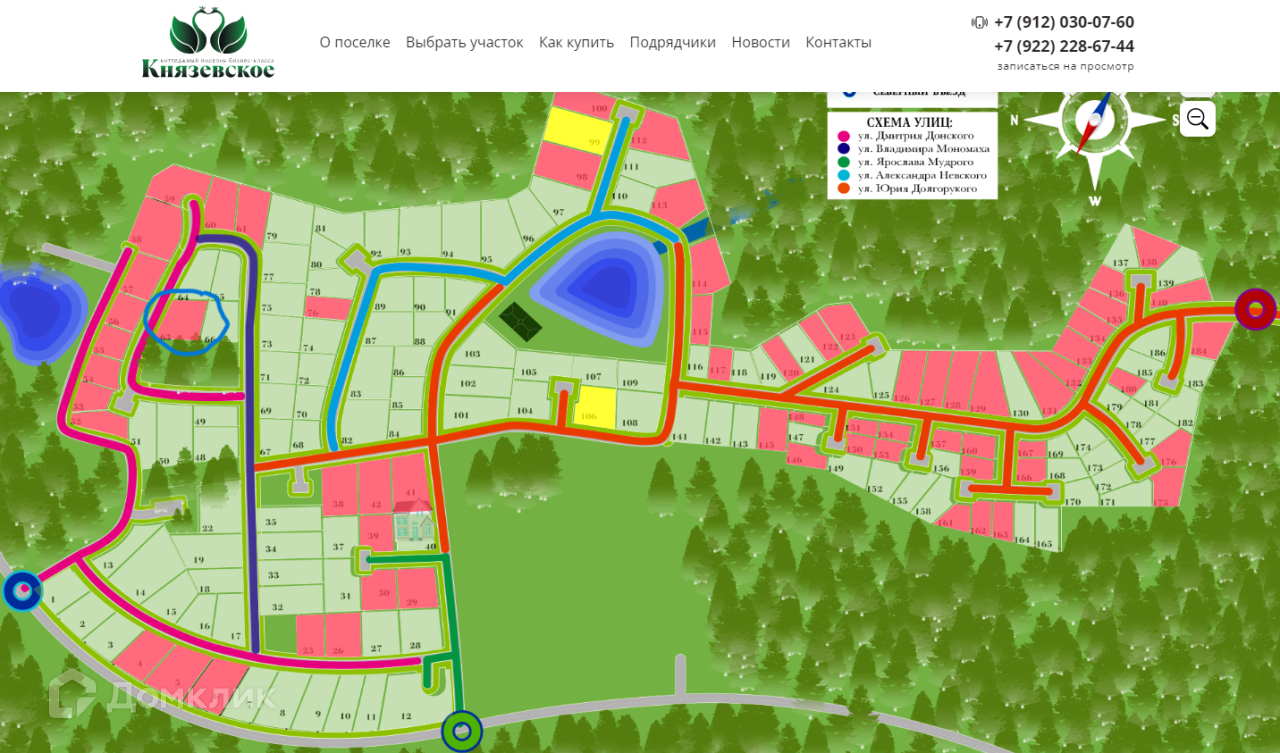Screen dimensions: 1280x753
Task: Click phone number +7 (922) 228-67-44
Action: [1064, 46]
